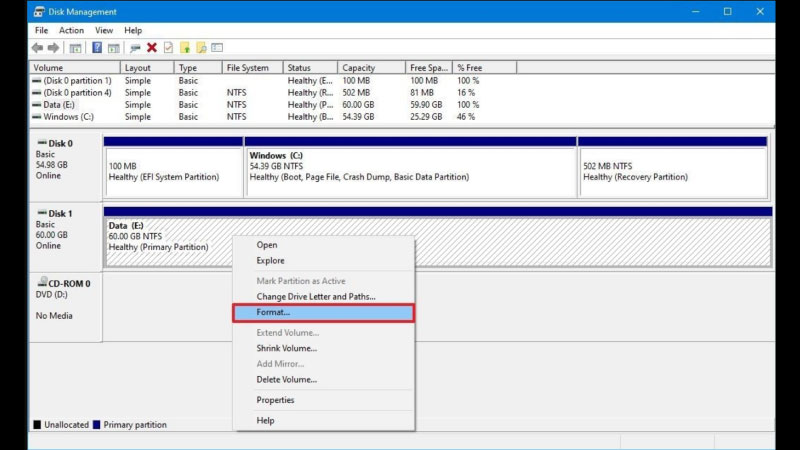The height and width of the screenshot is (450, 800).
Task: Click the red X Delete toolbar icon
Action: [152, 47]
